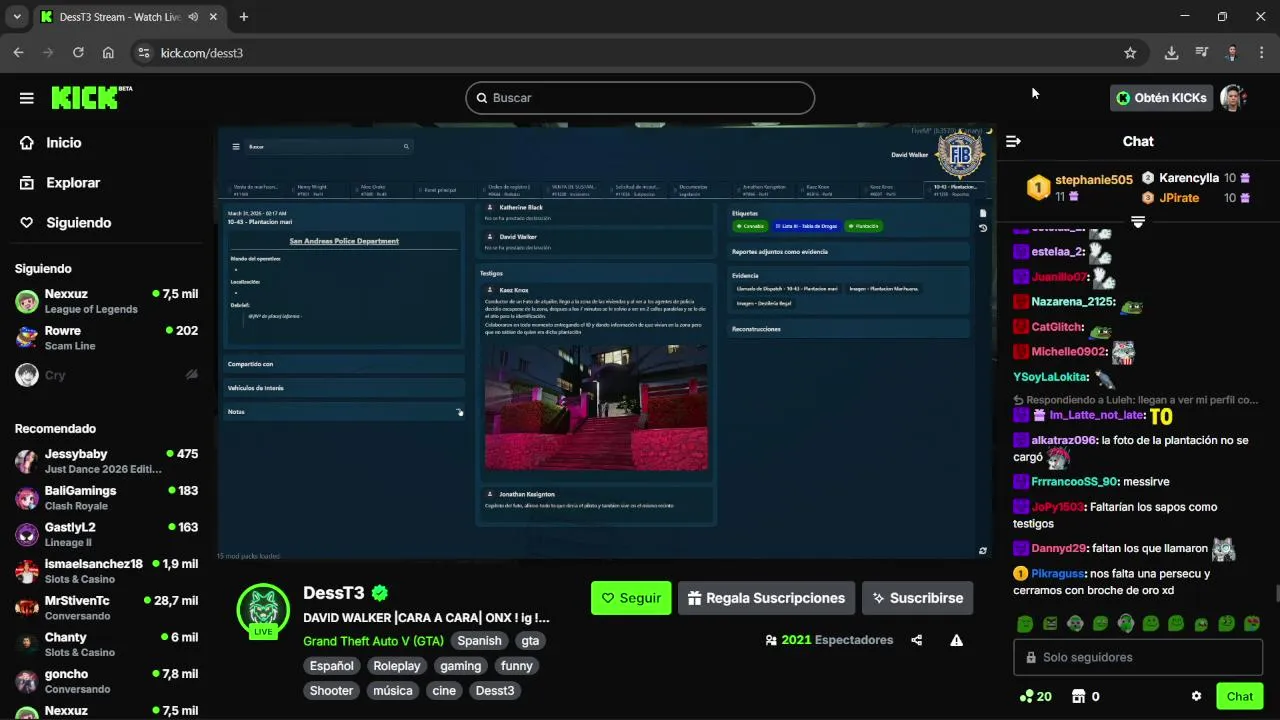The width and height of the screenshot is (1280, 720).
Task: Select the música tag
Action: (x=393, y=691)
